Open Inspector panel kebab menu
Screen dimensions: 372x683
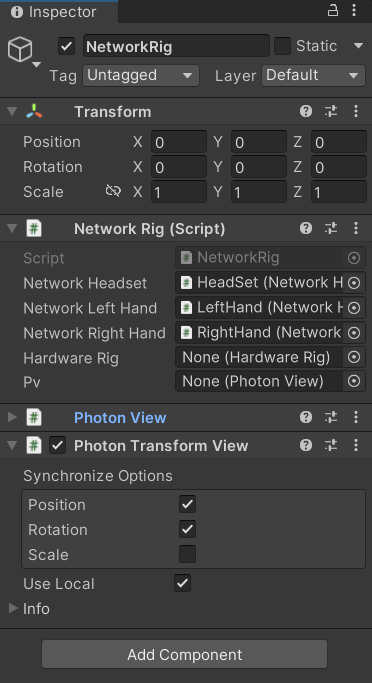point(354,11)
